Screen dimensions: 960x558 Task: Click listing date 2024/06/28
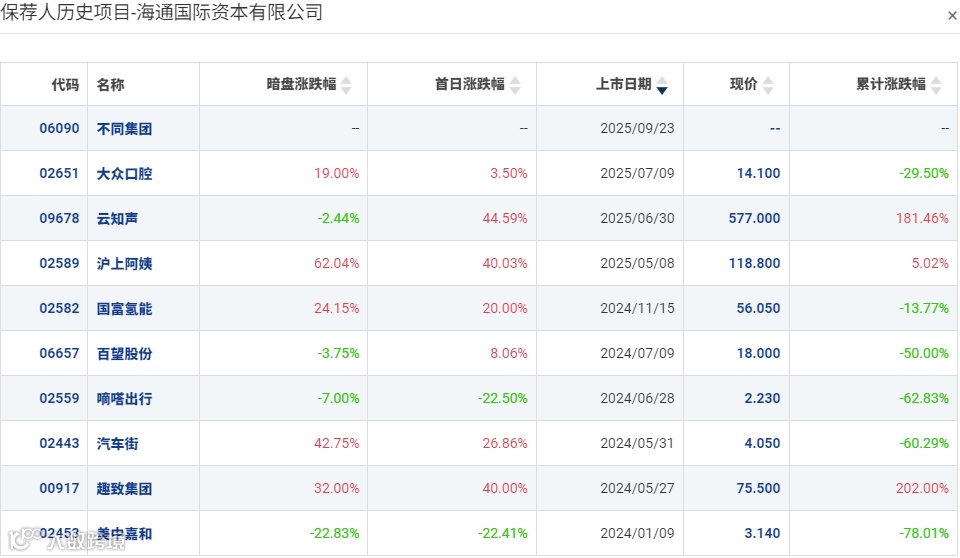click(x=637, y=398)
